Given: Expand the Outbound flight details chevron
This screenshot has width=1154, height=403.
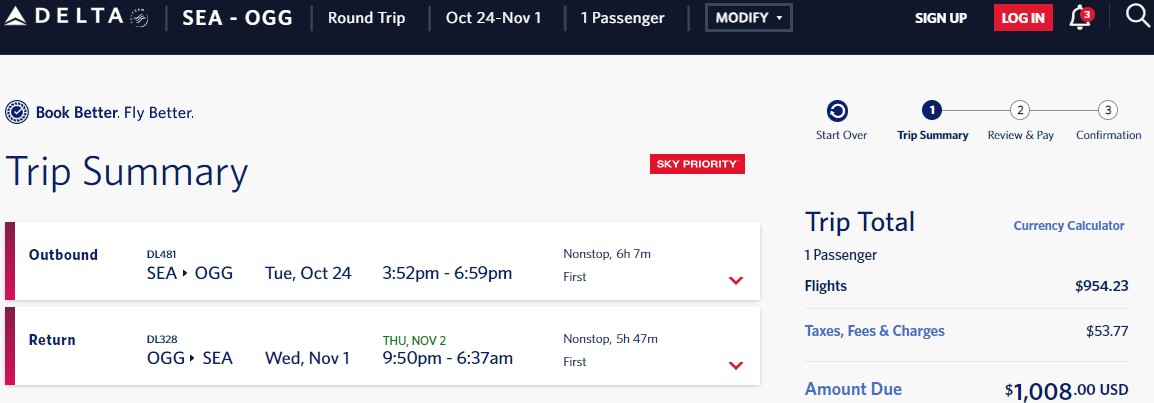Looking at the screenshot, I should [x=736, y=280].
